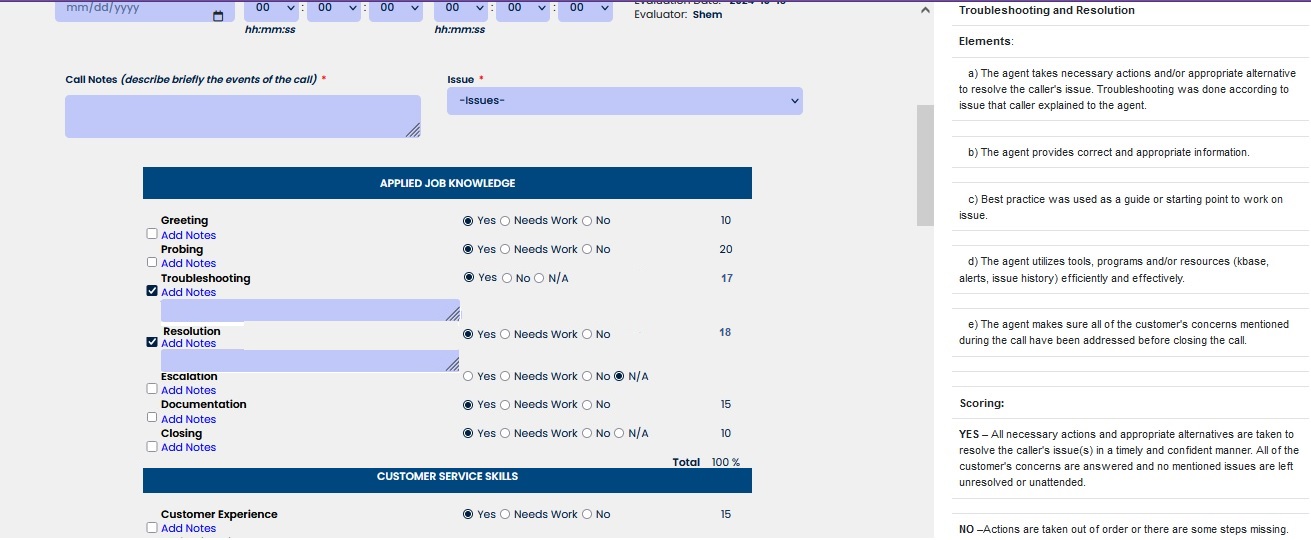The height and width of the screenshot is (540, 1311).
Task: Open the last seconds dropdown in the top time row
Action: click(x=585, y=8)
